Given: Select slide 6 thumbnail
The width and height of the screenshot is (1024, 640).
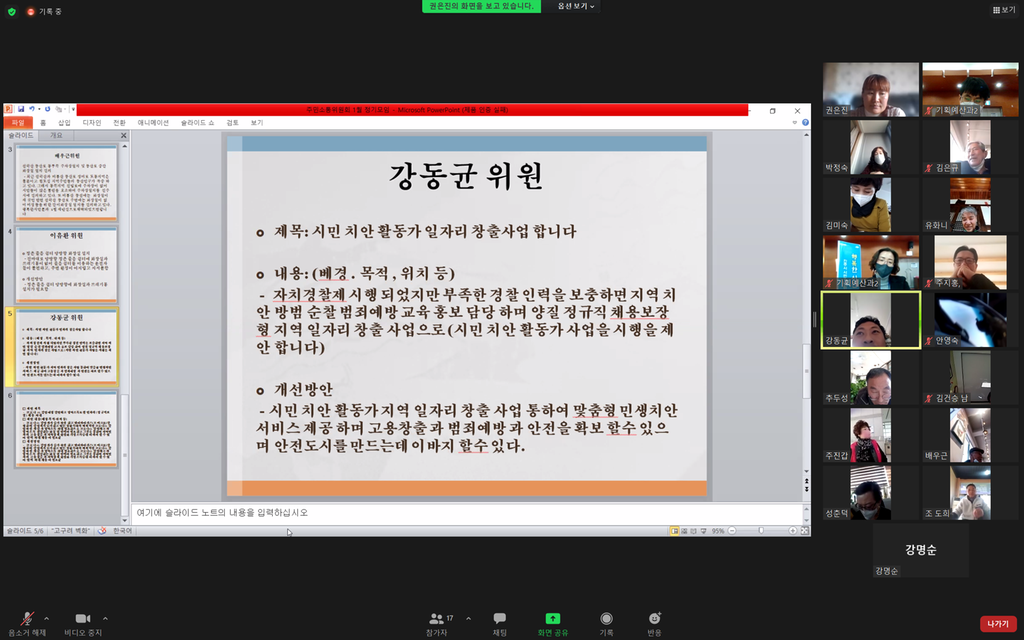Looking at the screenshot, I should coord(66,428).
